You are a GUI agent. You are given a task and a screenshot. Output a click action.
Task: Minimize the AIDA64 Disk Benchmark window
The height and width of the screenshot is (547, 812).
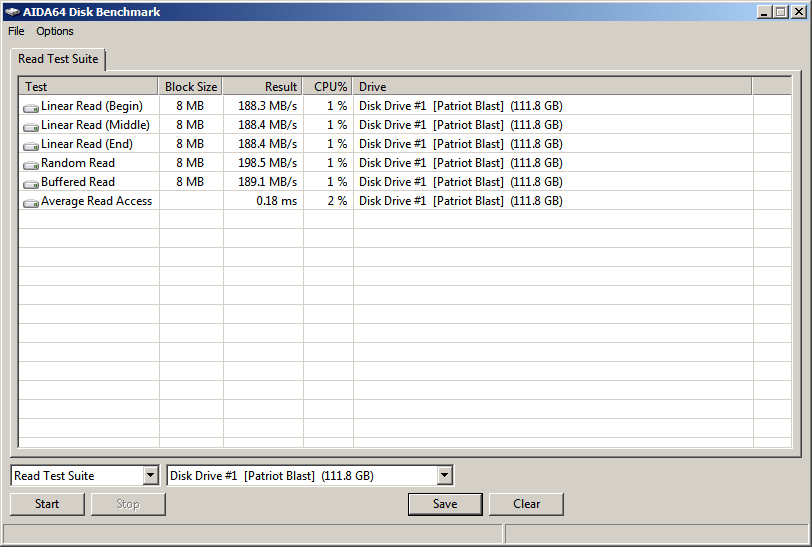coord(764,12)
